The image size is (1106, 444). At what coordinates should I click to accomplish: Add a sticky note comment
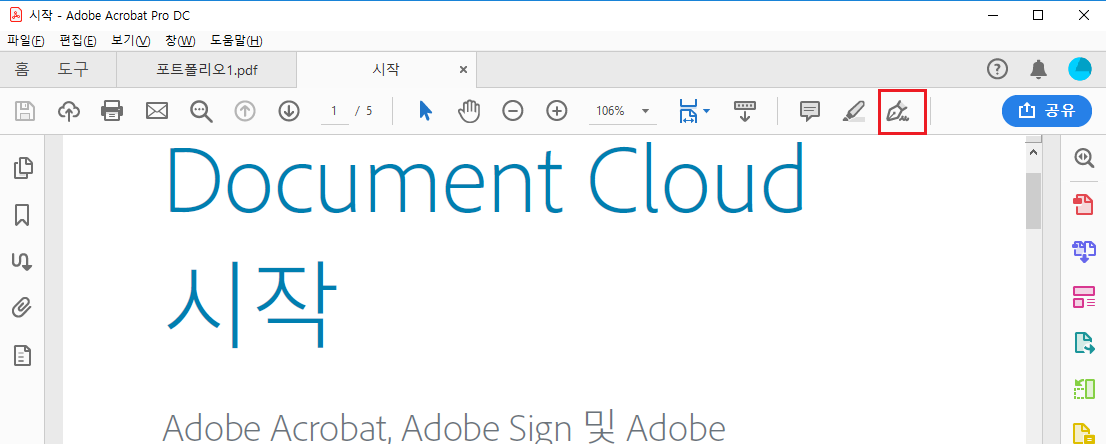[x=810, y=111]
